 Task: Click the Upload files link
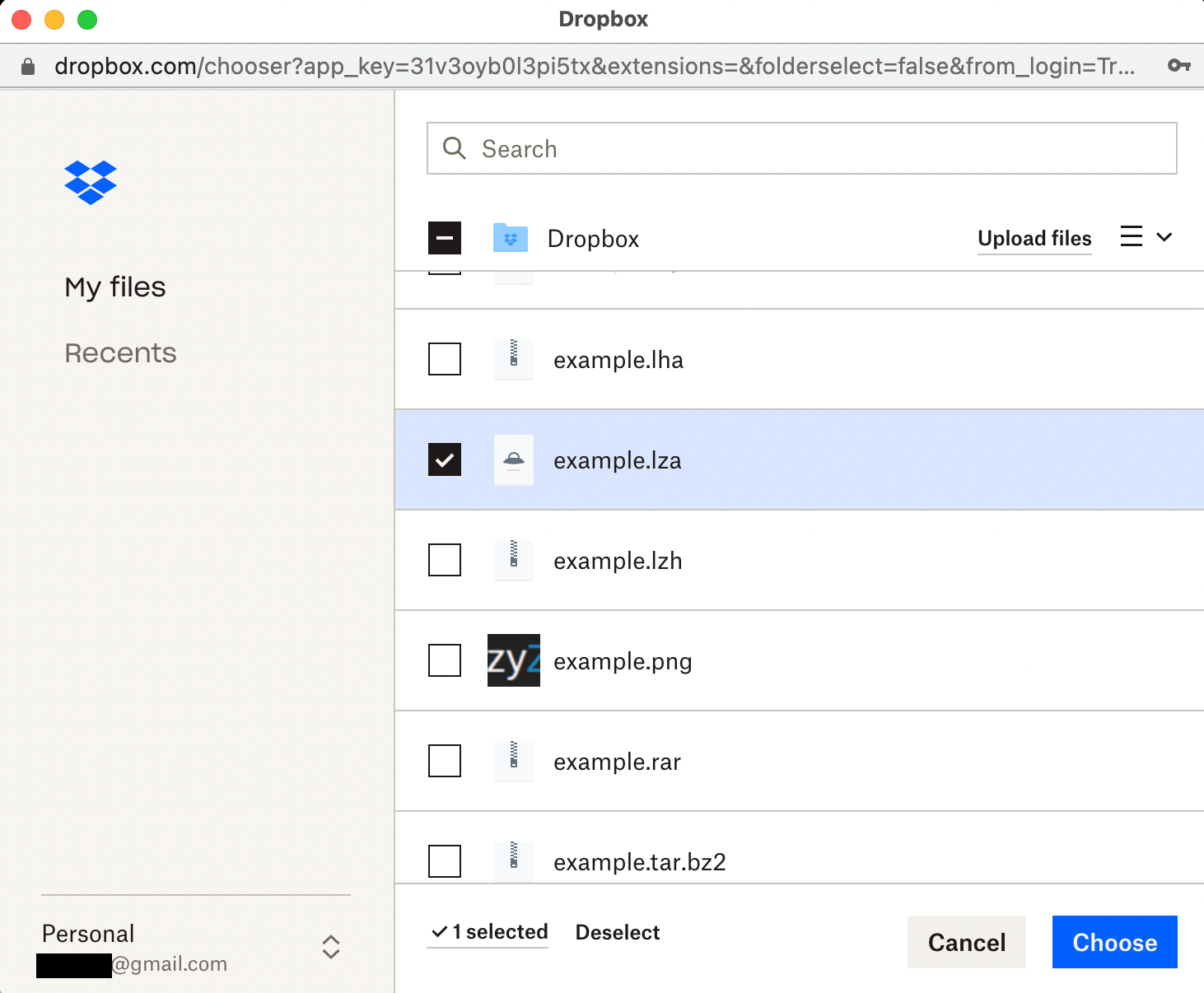pyautogui.click(x=1034, y=239)
